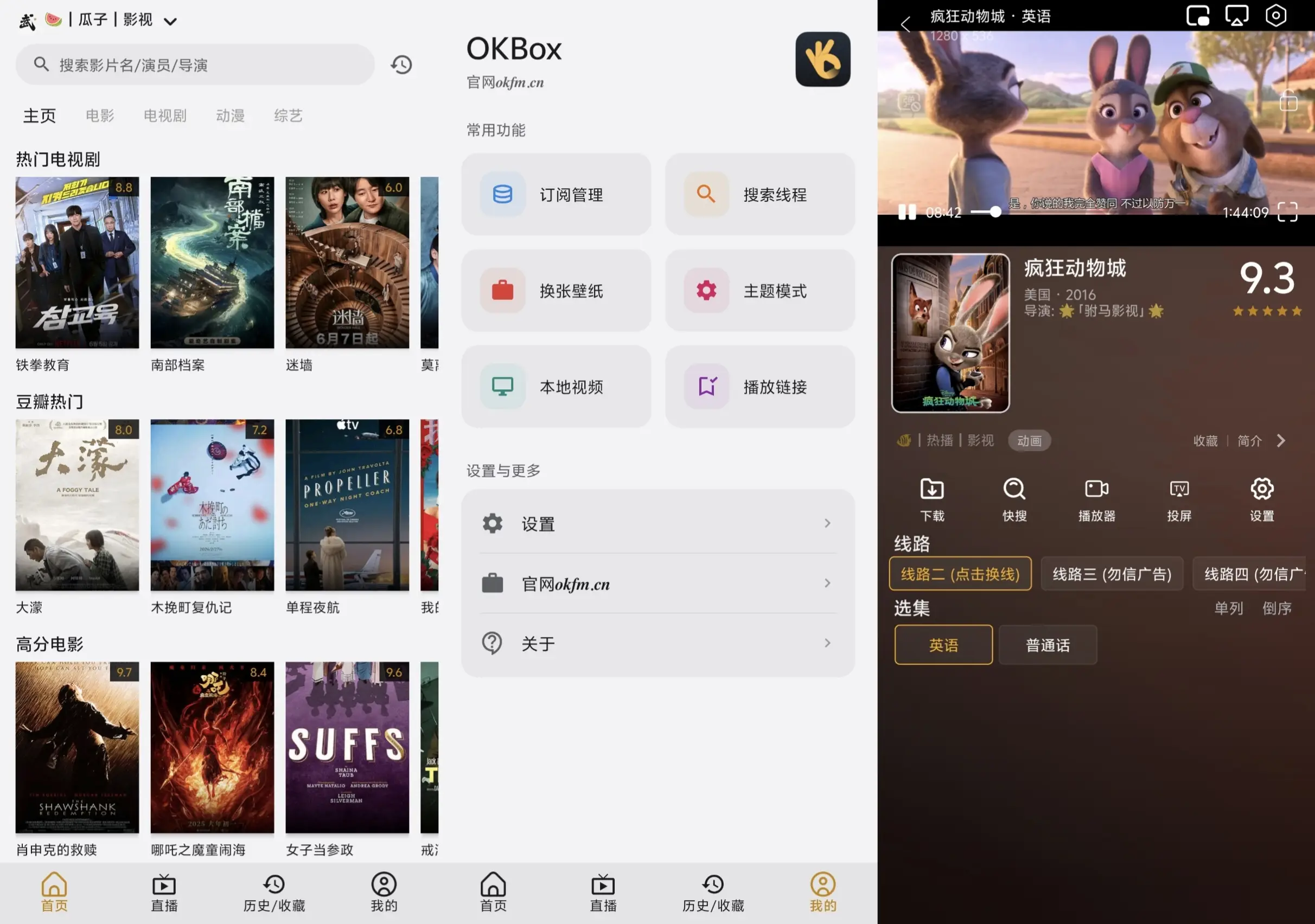Switch to the 电影 tab
The height and width of the screenshot is (924, 1315).
100,116
